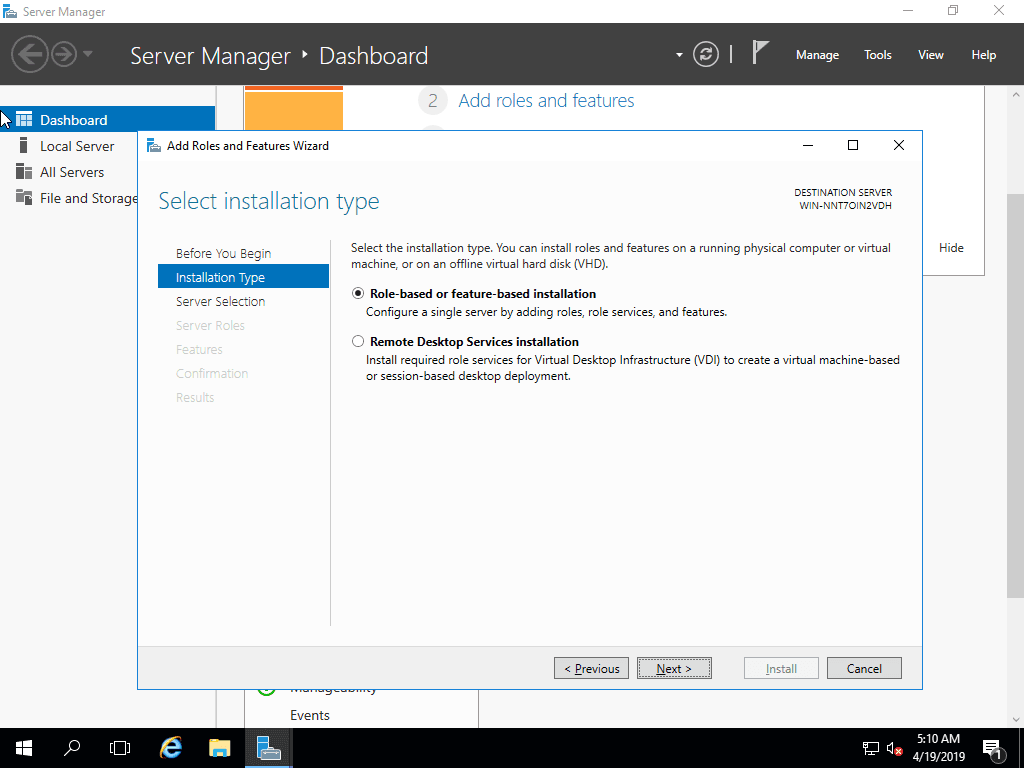Image resolution: width=1024 pixels, height=768 pixels.
Task: Click the Next button in wizard
Action: [x=674, y=668]
